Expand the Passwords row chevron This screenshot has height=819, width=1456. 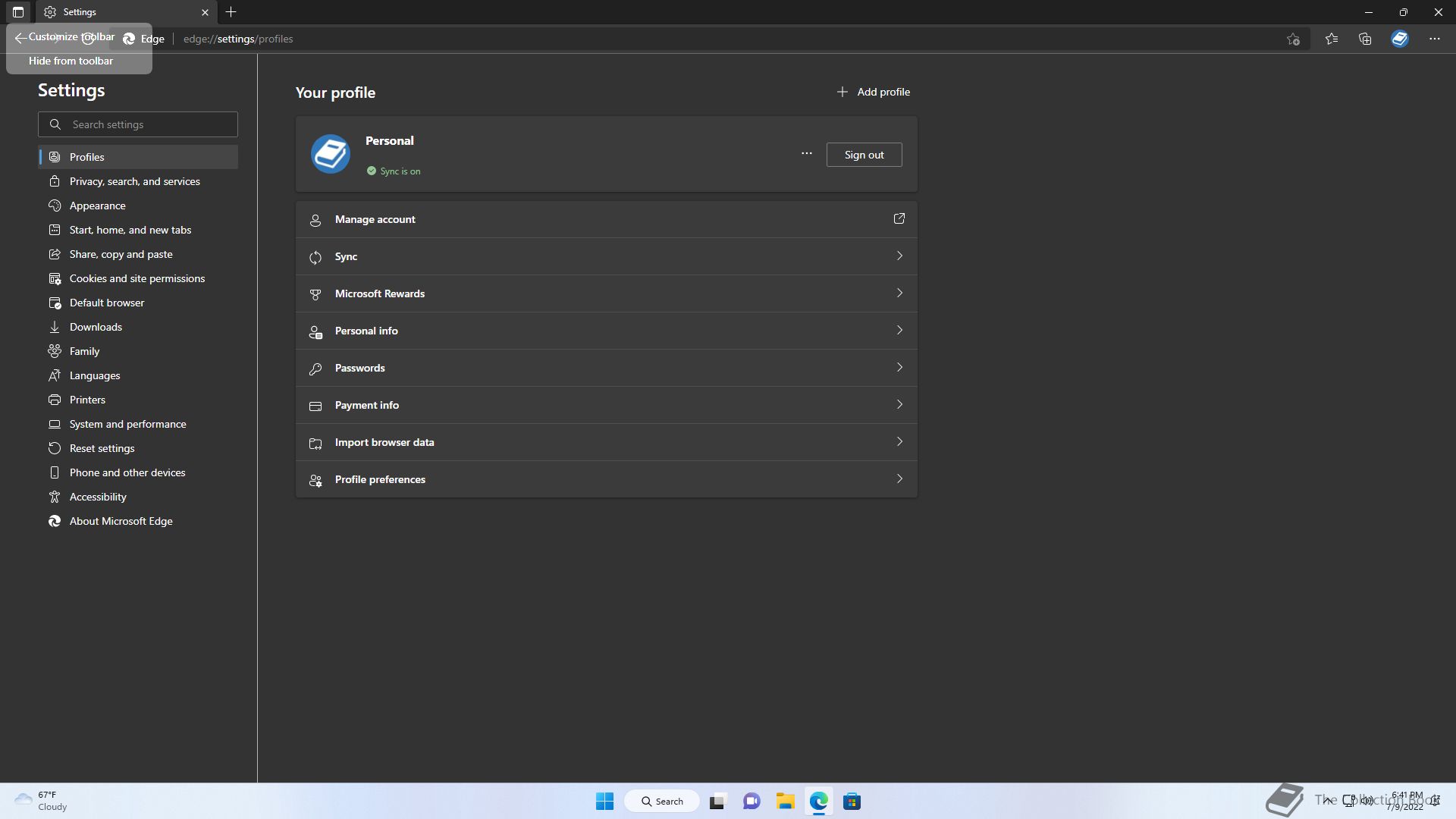(x=899, y=367)
